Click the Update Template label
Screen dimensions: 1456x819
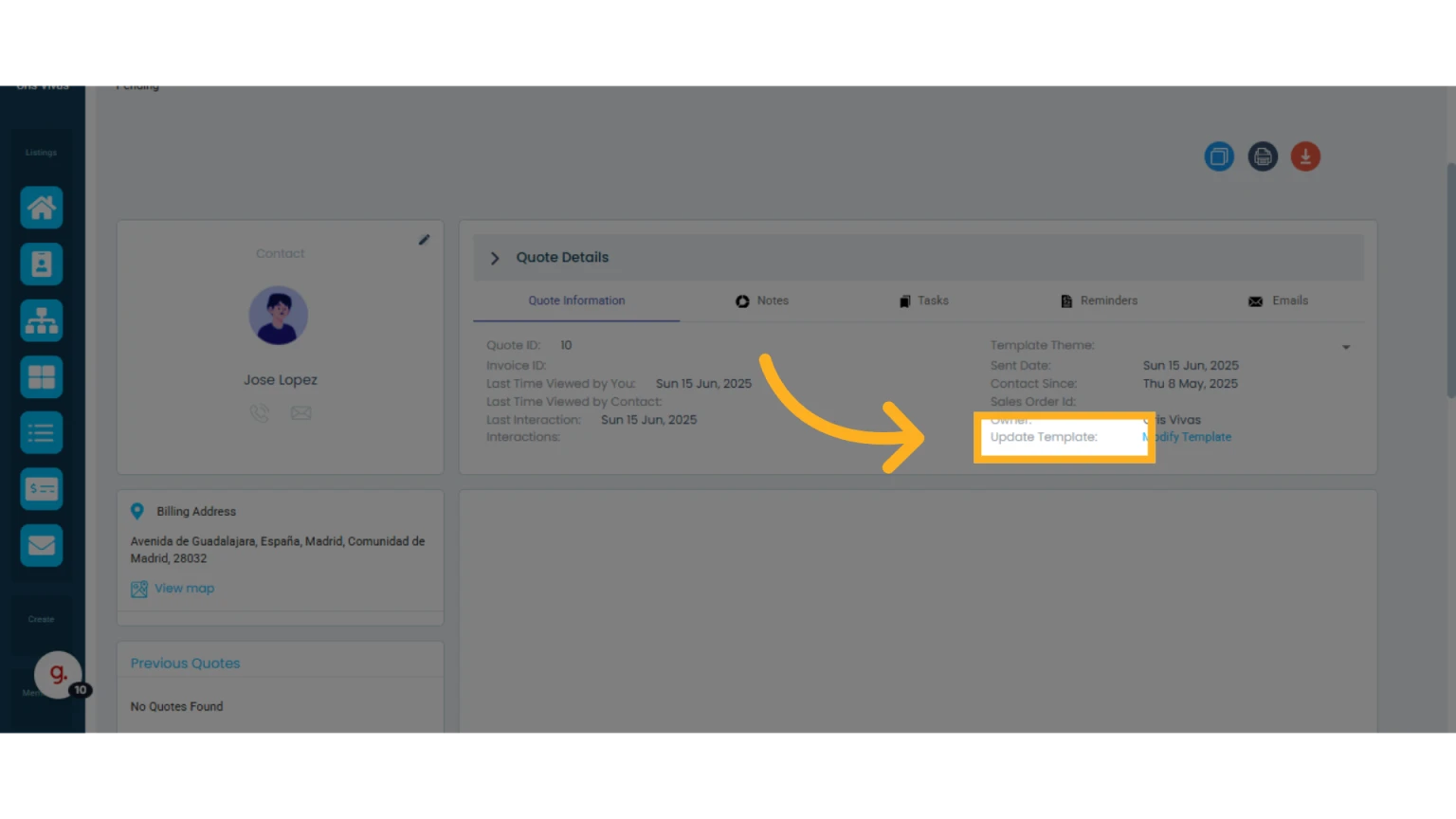pos(1044,437)
